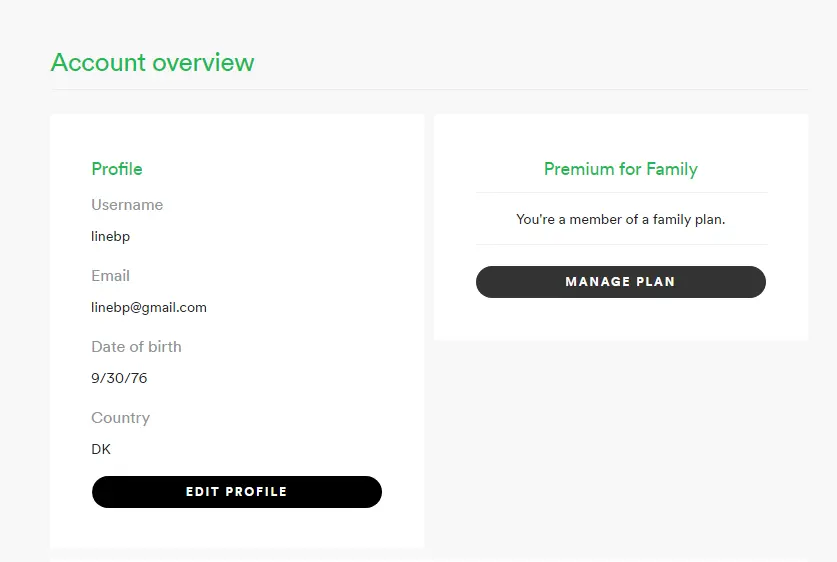The height and width of the screenshot is (562, 837).
Task: Open Manage Plan for family subscription
Action: click(621, 282)
